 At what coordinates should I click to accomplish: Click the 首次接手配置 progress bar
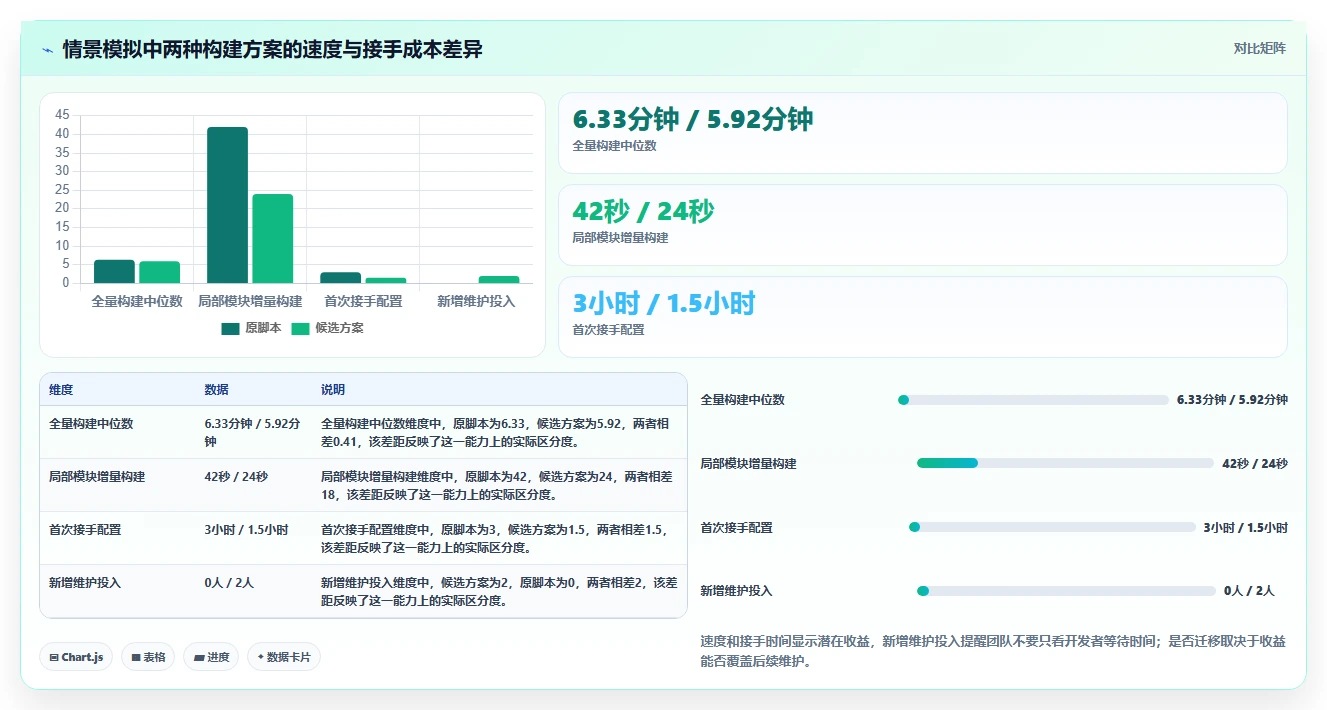[1051, 527]
